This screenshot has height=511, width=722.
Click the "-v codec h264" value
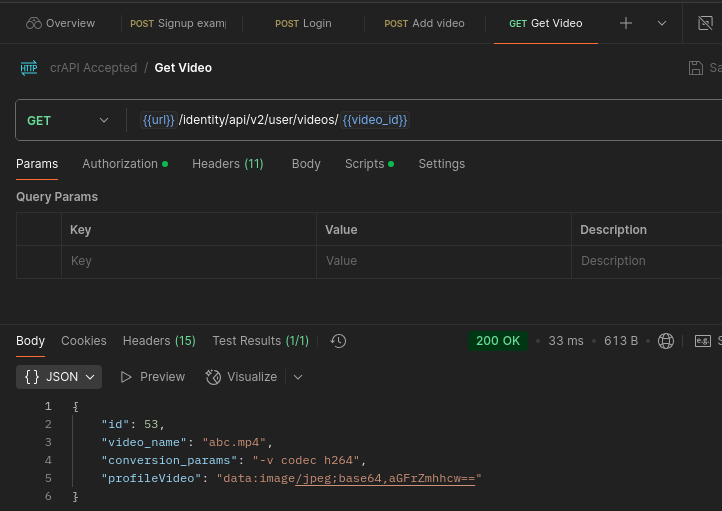click(x=306, y=460)
